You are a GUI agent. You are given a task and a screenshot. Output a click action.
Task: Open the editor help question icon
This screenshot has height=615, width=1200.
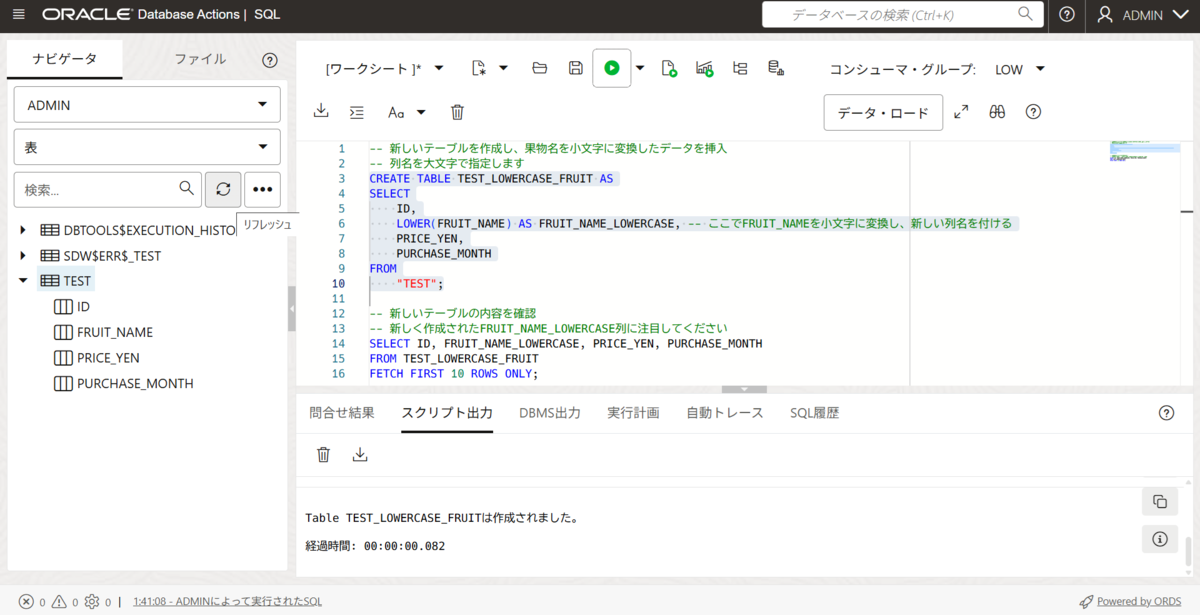pos(1034,112)
